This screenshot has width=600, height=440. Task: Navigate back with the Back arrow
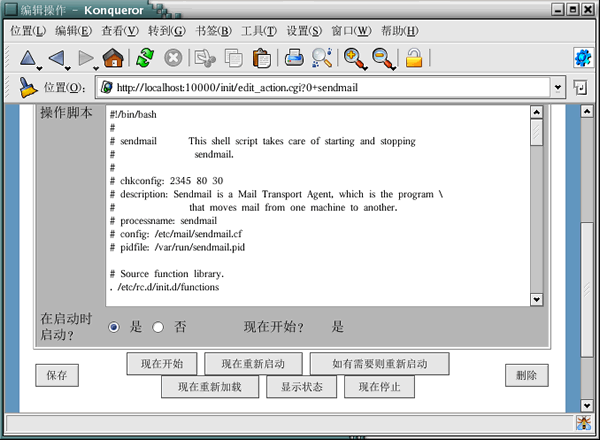click(56, 58)
